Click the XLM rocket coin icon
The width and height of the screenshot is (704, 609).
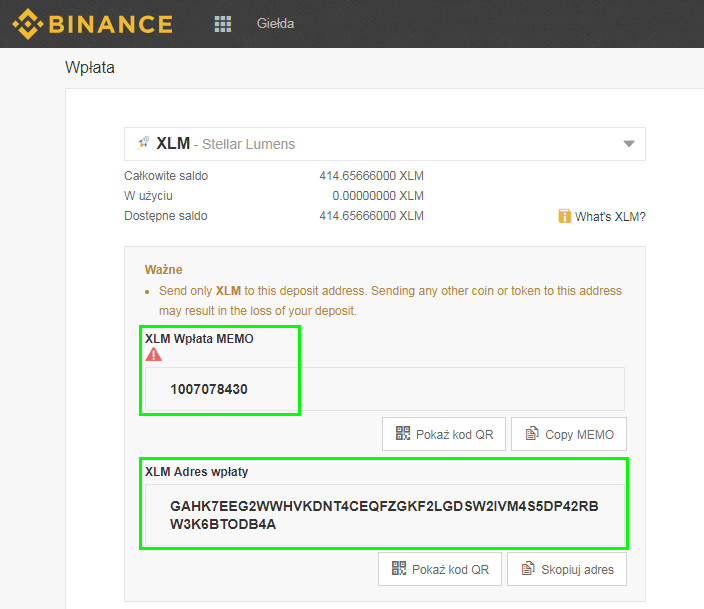(x=144, y=143)
